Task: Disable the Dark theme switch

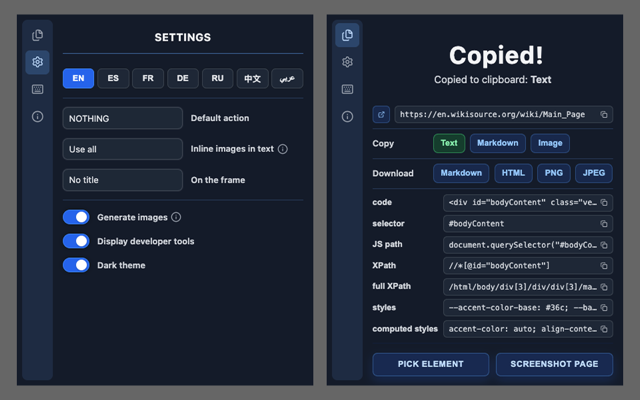Action: (76, 265)
